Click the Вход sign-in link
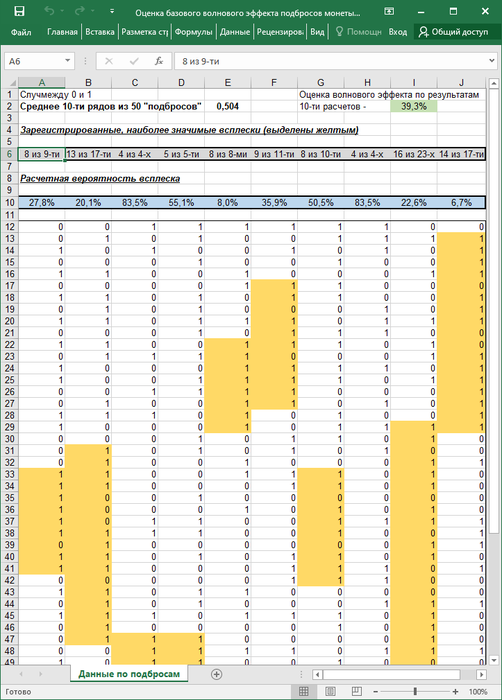 [x=397, y=32]
